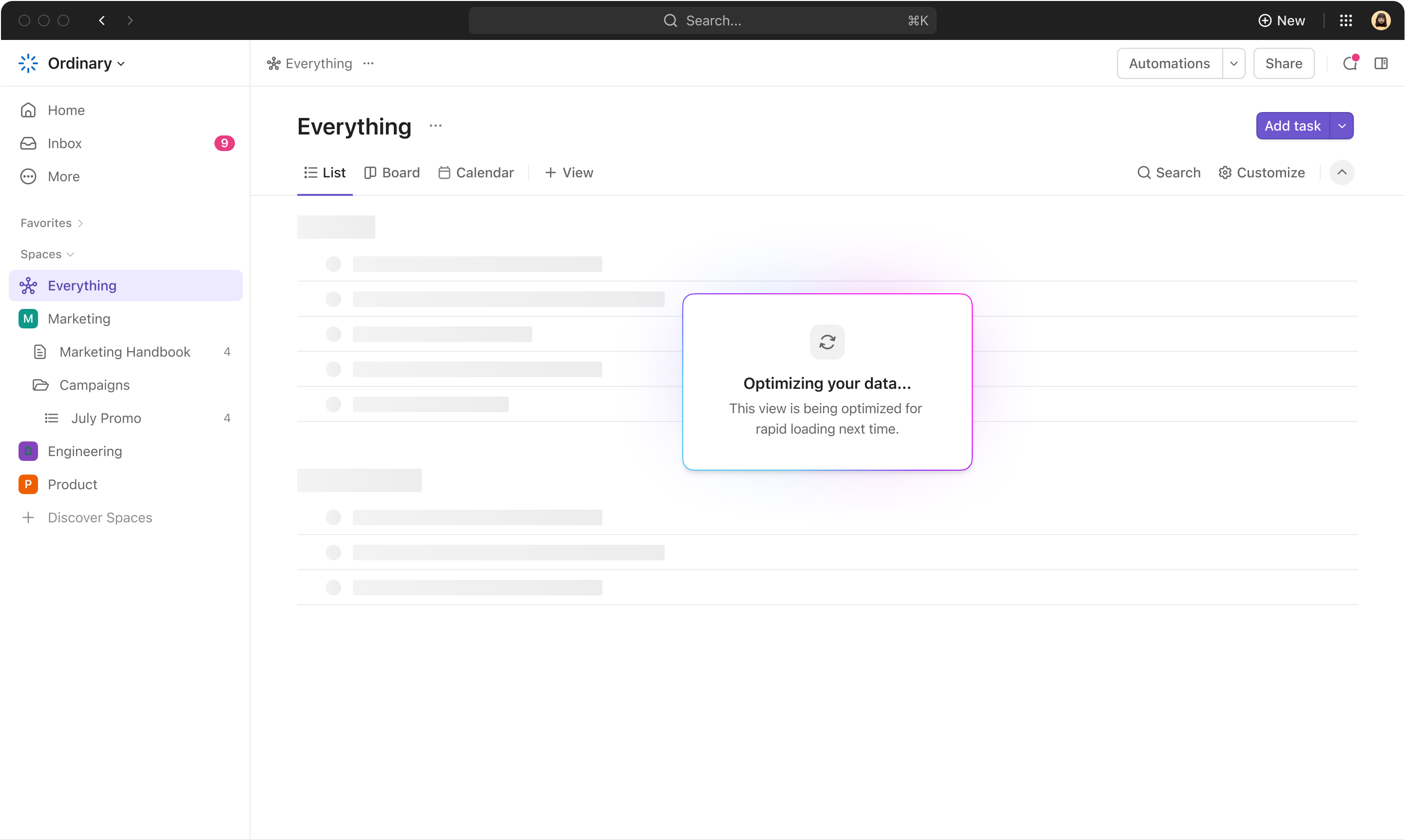Screen dimensions: 1405x840
Task: Open the notifications chat bubble icon
Action: coord(1350,63)
